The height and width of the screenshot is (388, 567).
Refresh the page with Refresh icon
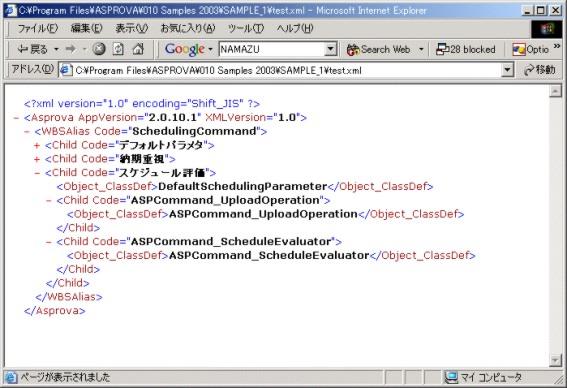(118, 49)
